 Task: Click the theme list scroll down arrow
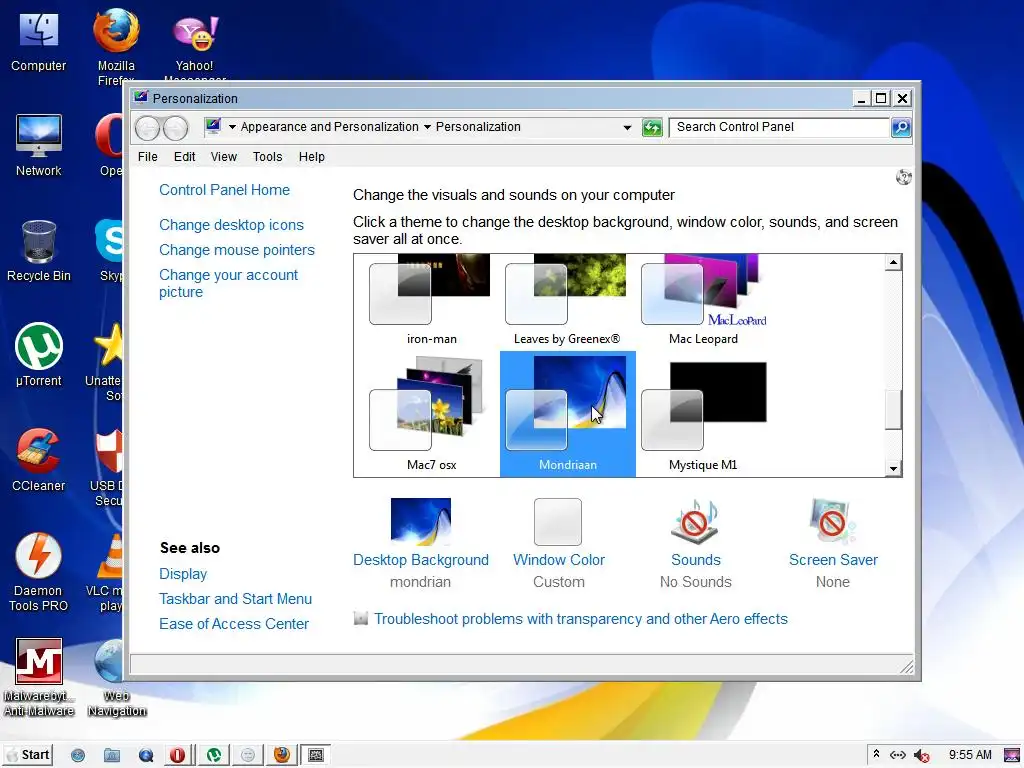pyautogui.click(x=893, y=468)
